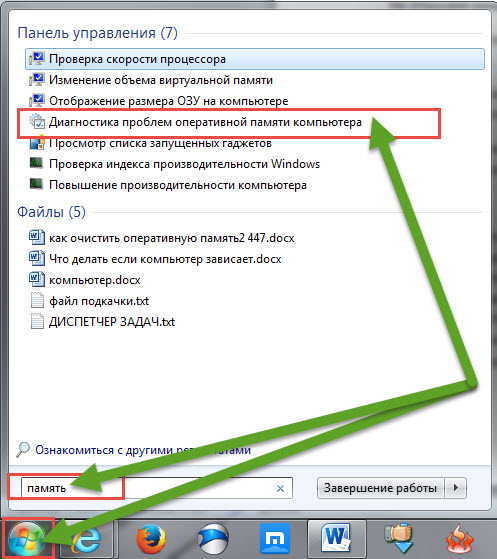Open Ознакомиться с другими результатами link

[143, 450]
